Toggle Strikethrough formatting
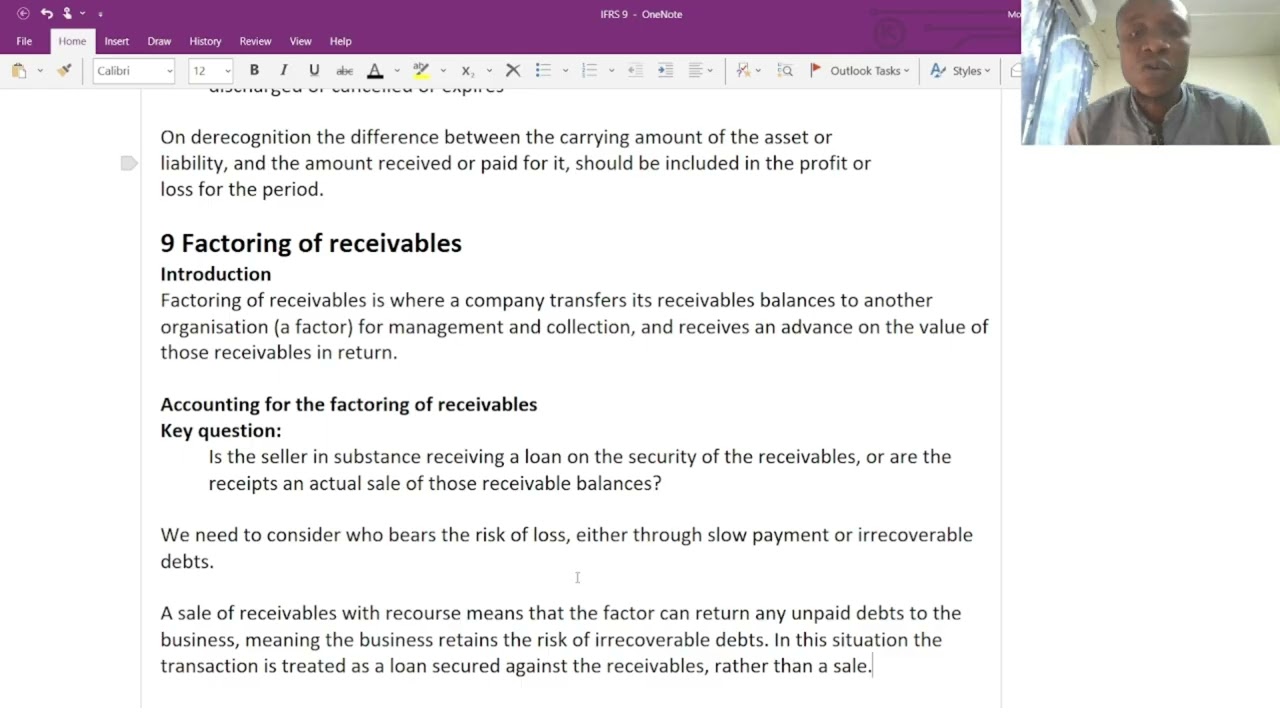The width and height of the screenshot is (1280, 720). [345, 71]
